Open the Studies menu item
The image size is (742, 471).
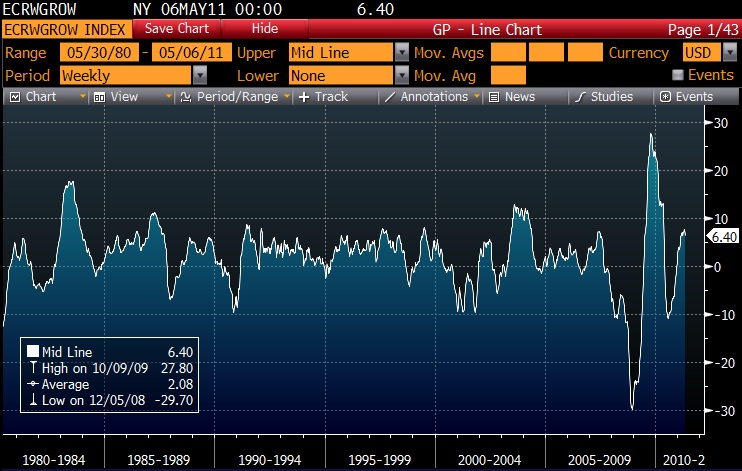(x=611, y=97)
